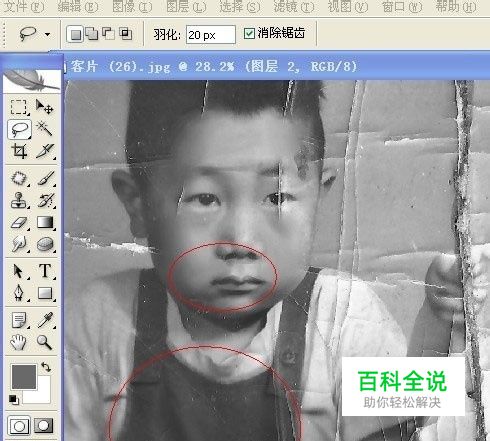Screen dimensions: 490x441
Task: Select the Lasso tool in toolbox
Action: click(19, 129)
